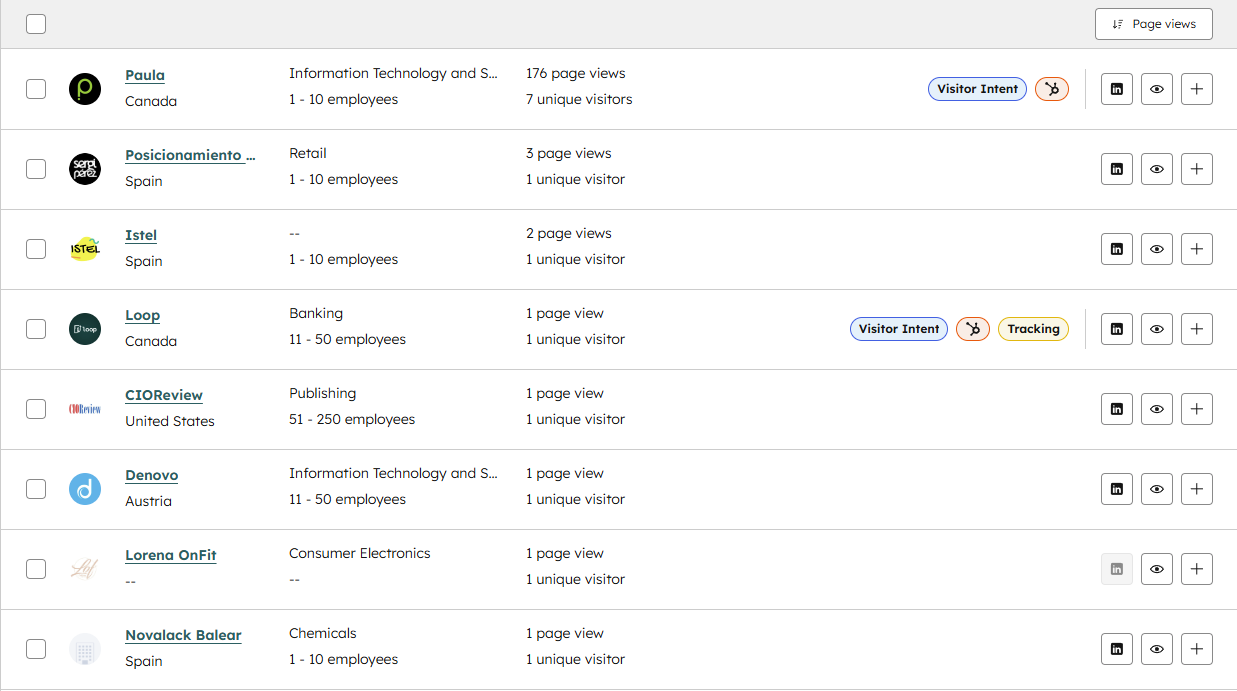
Task: Open the Page views sort dropdown
Action: pyautogui.click(x=1154, y=24)
